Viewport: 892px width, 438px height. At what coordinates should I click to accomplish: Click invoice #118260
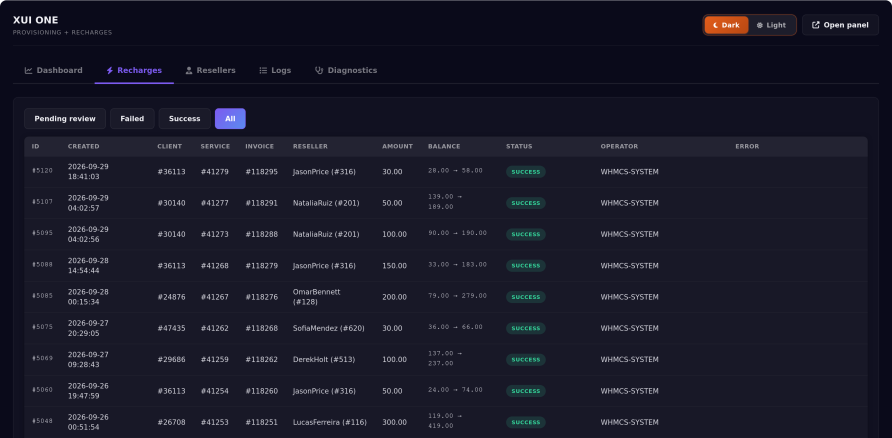tap(262, 391)
